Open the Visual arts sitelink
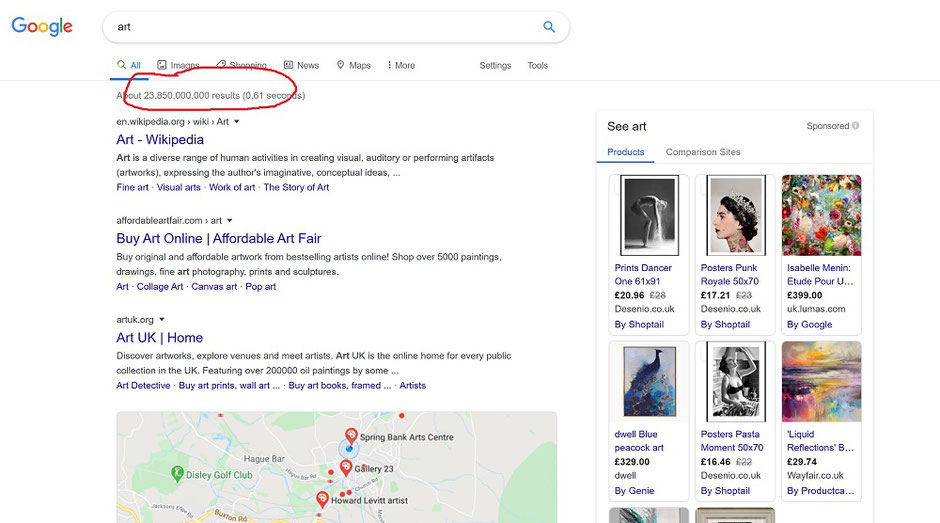Image resolution: width=940 pixels, height=523 pixels. [x=179, y=187]
